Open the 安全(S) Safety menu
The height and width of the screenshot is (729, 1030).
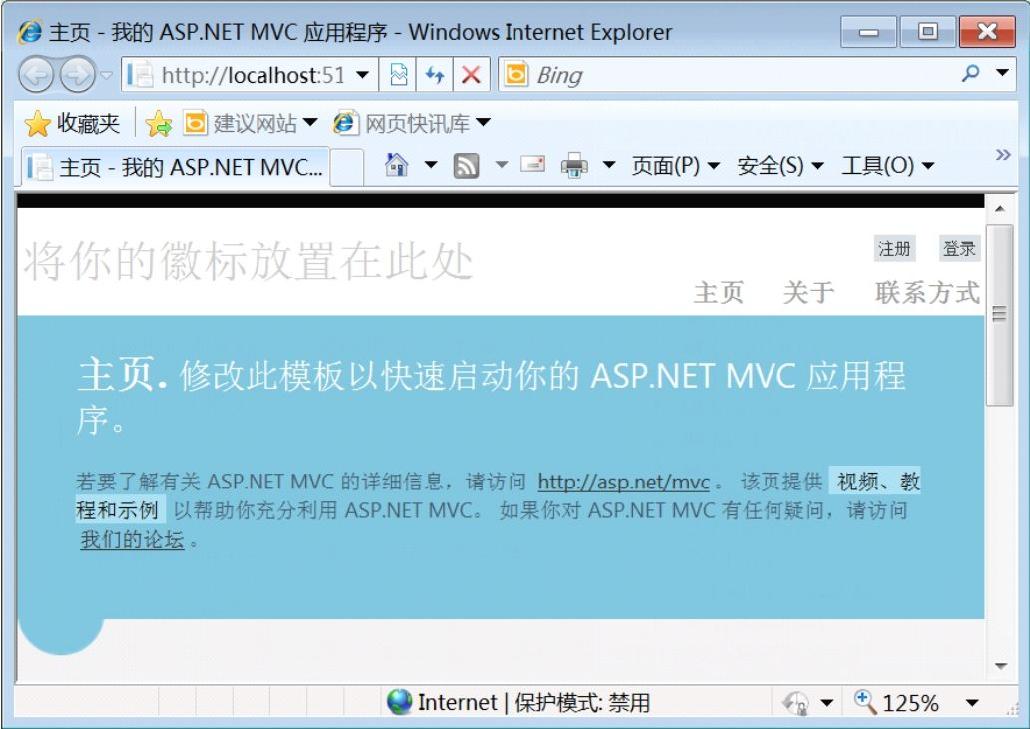tap(780, 166)
